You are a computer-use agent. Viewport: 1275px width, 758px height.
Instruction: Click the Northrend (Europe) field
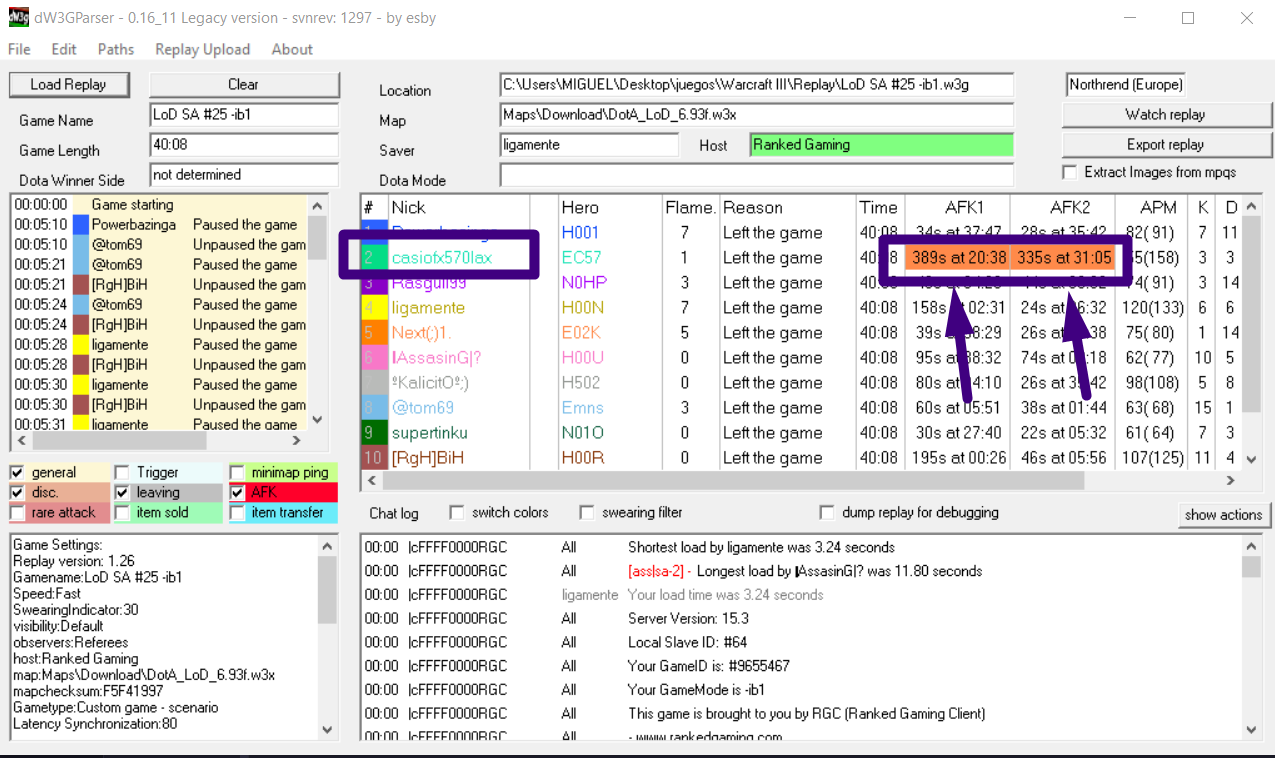(x=1127, y=85)
